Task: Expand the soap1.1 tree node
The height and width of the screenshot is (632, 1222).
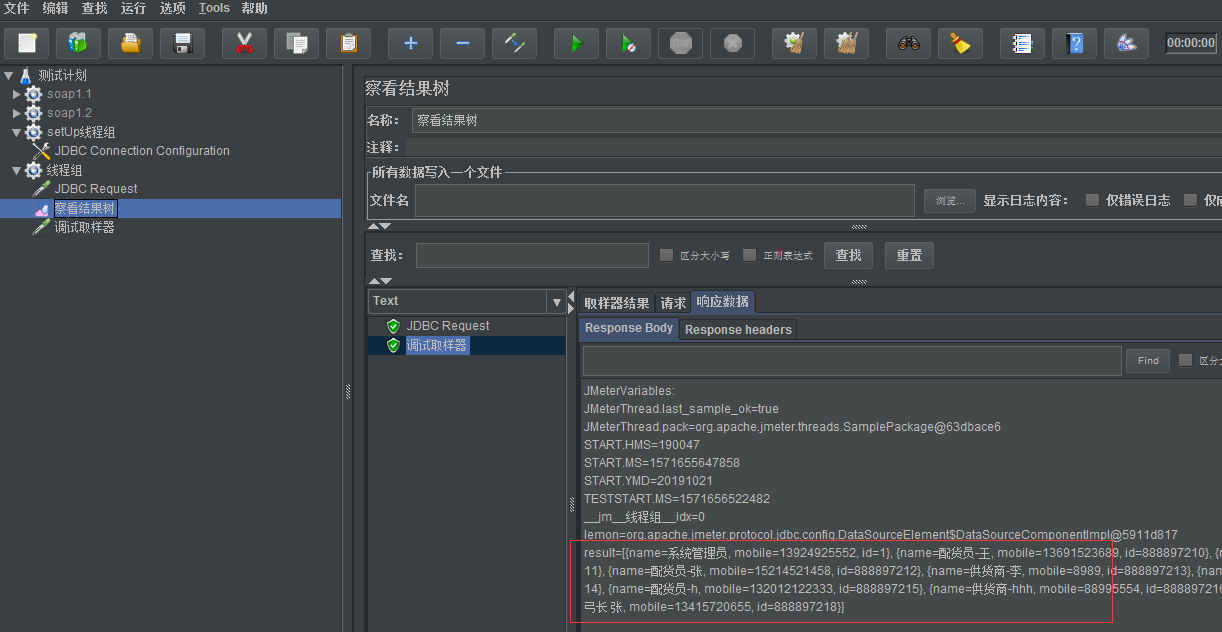Action: tap(17, 94)
